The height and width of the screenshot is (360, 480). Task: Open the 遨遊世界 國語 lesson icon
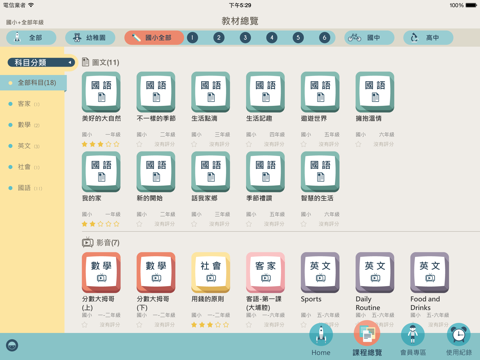pyautogui.click(x=320, y=92)
